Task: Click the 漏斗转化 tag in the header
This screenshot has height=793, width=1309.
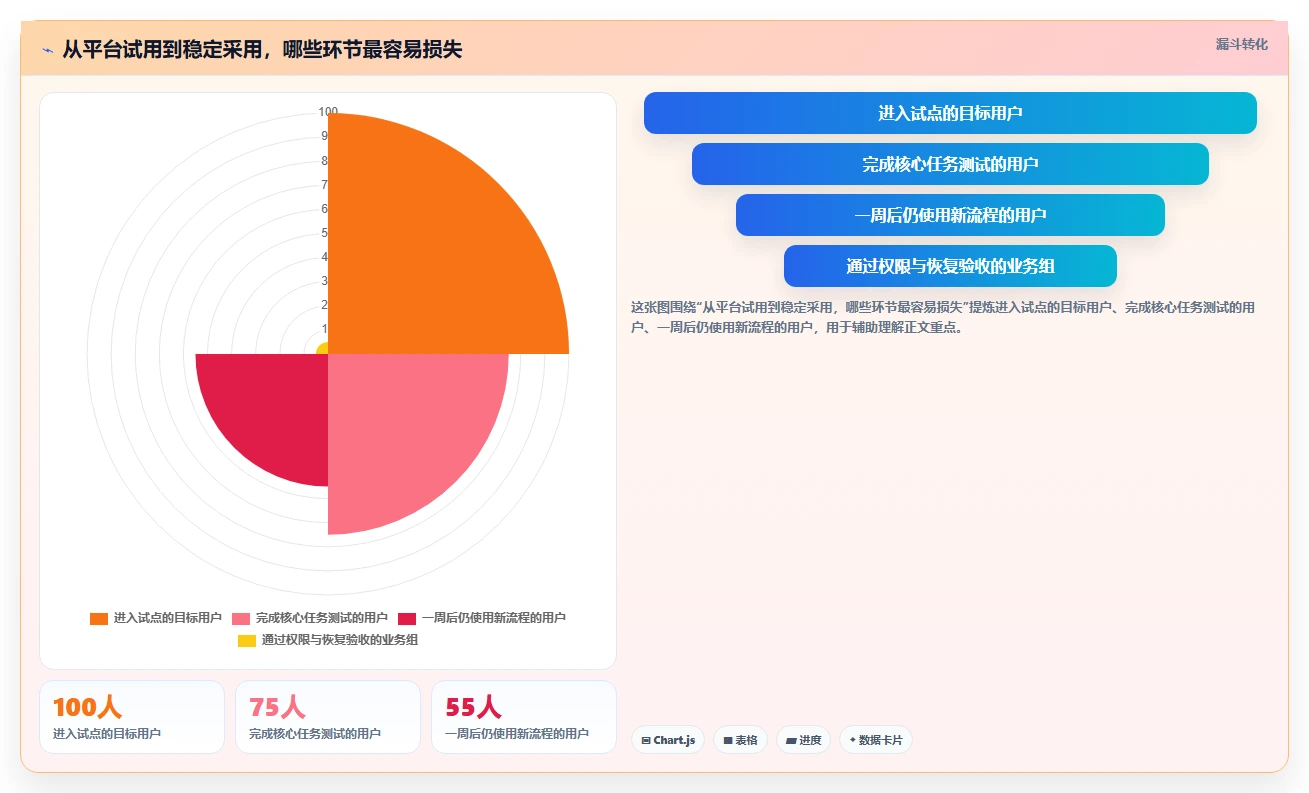Action: pyautogui.click(x=1242, y=44)
